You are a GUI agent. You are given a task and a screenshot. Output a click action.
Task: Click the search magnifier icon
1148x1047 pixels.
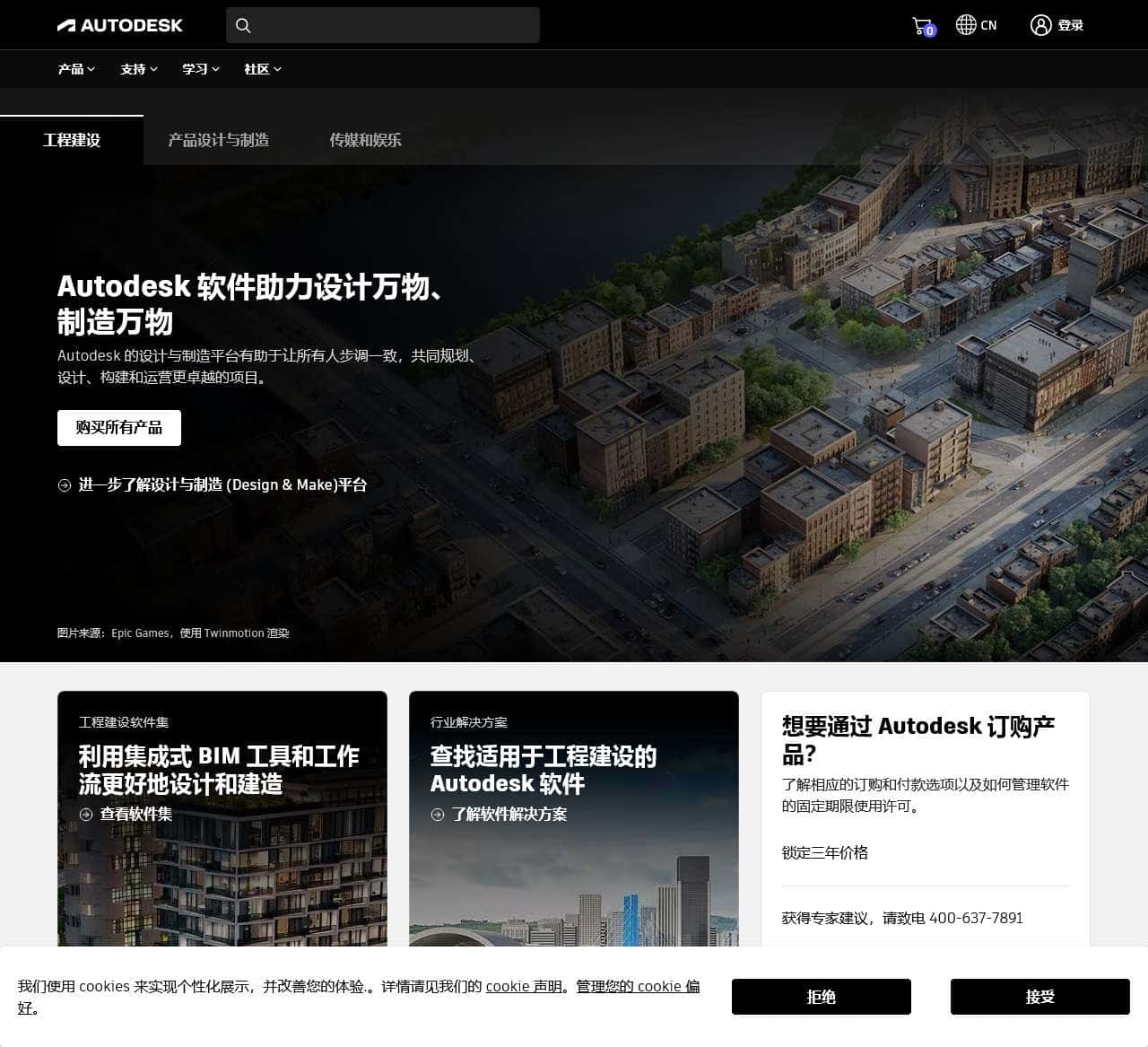coord(243,25)
